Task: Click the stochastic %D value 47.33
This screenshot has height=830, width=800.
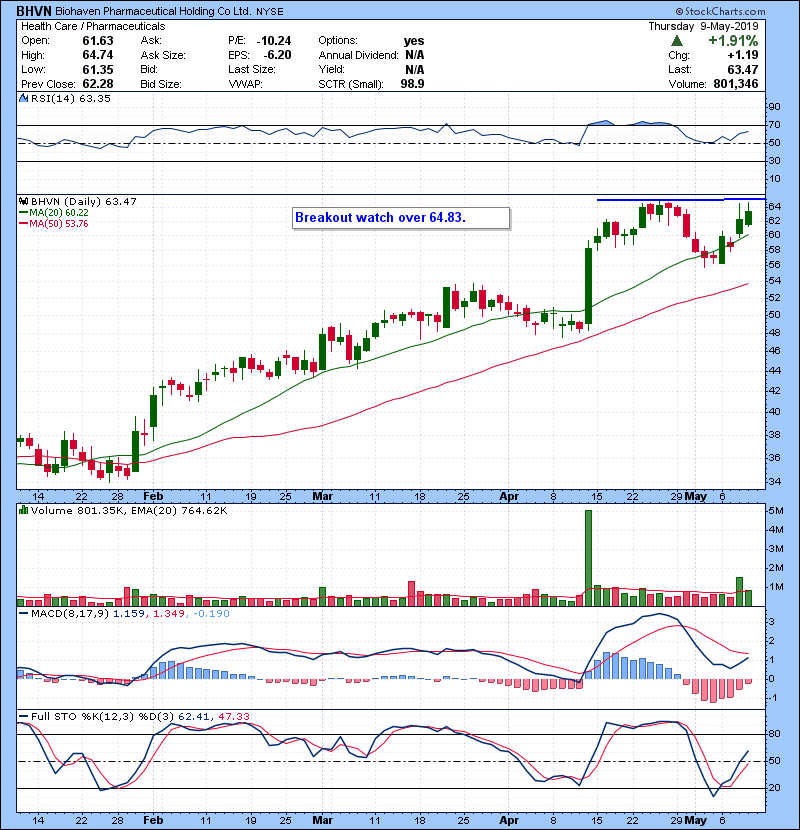Action: click(233, 716)
